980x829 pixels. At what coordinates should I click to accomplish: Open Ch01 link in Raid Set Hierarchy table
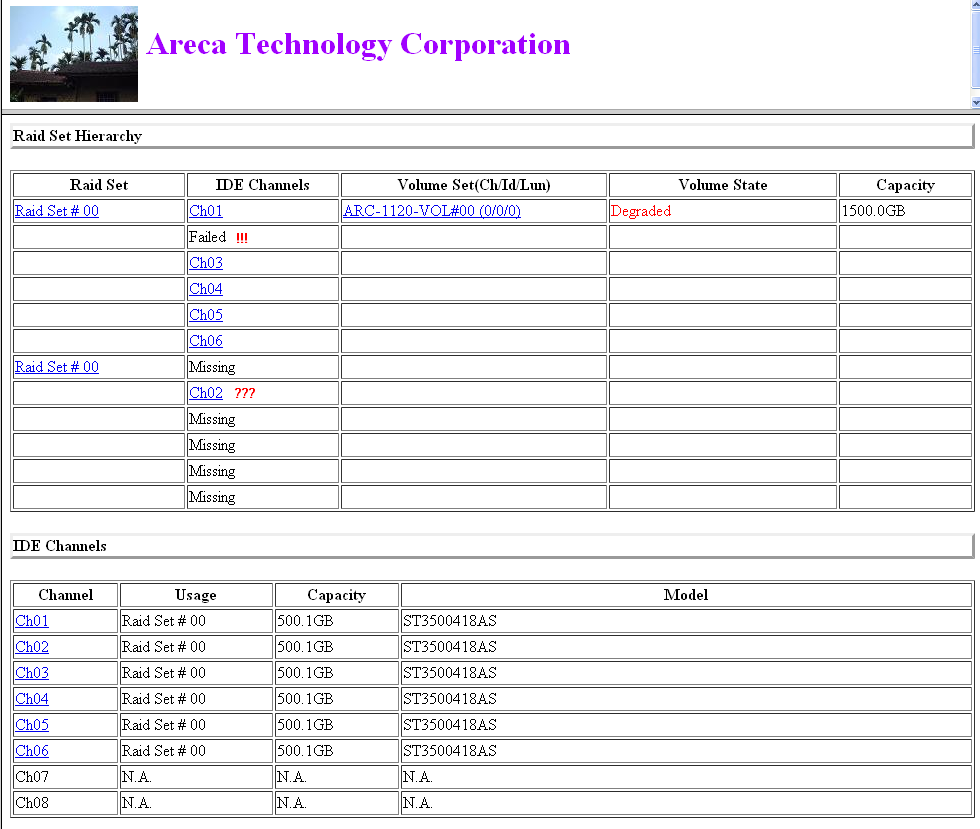pos(206,211)
